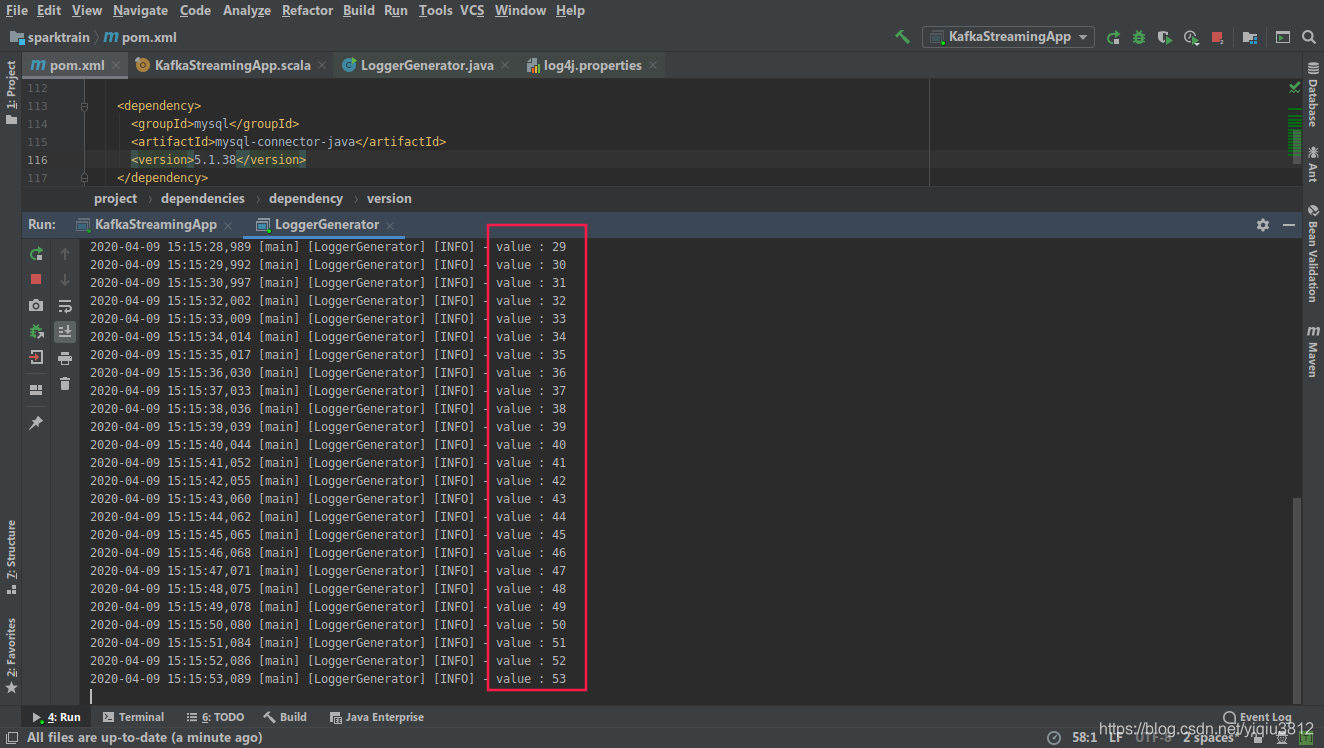Open the Bean Validation tool window
Screen dimensions: 1324x748
pyautogui.click(x=1313, y=254)
